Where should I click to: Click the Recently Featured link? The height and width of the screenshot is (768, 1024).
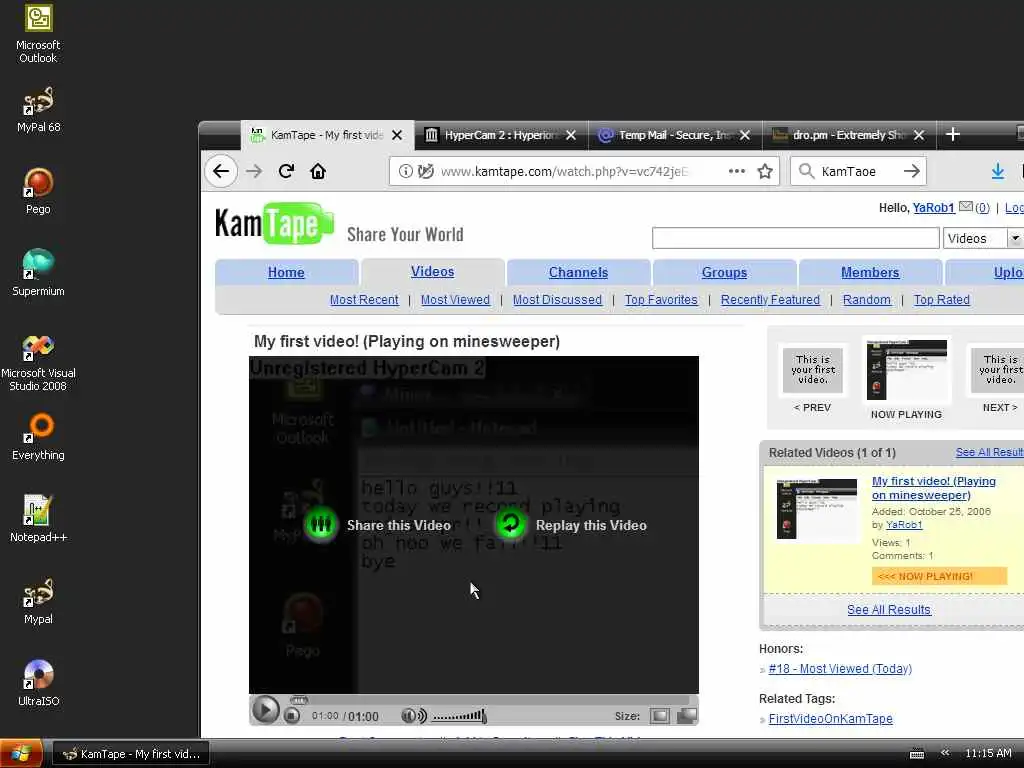[770, 300]
